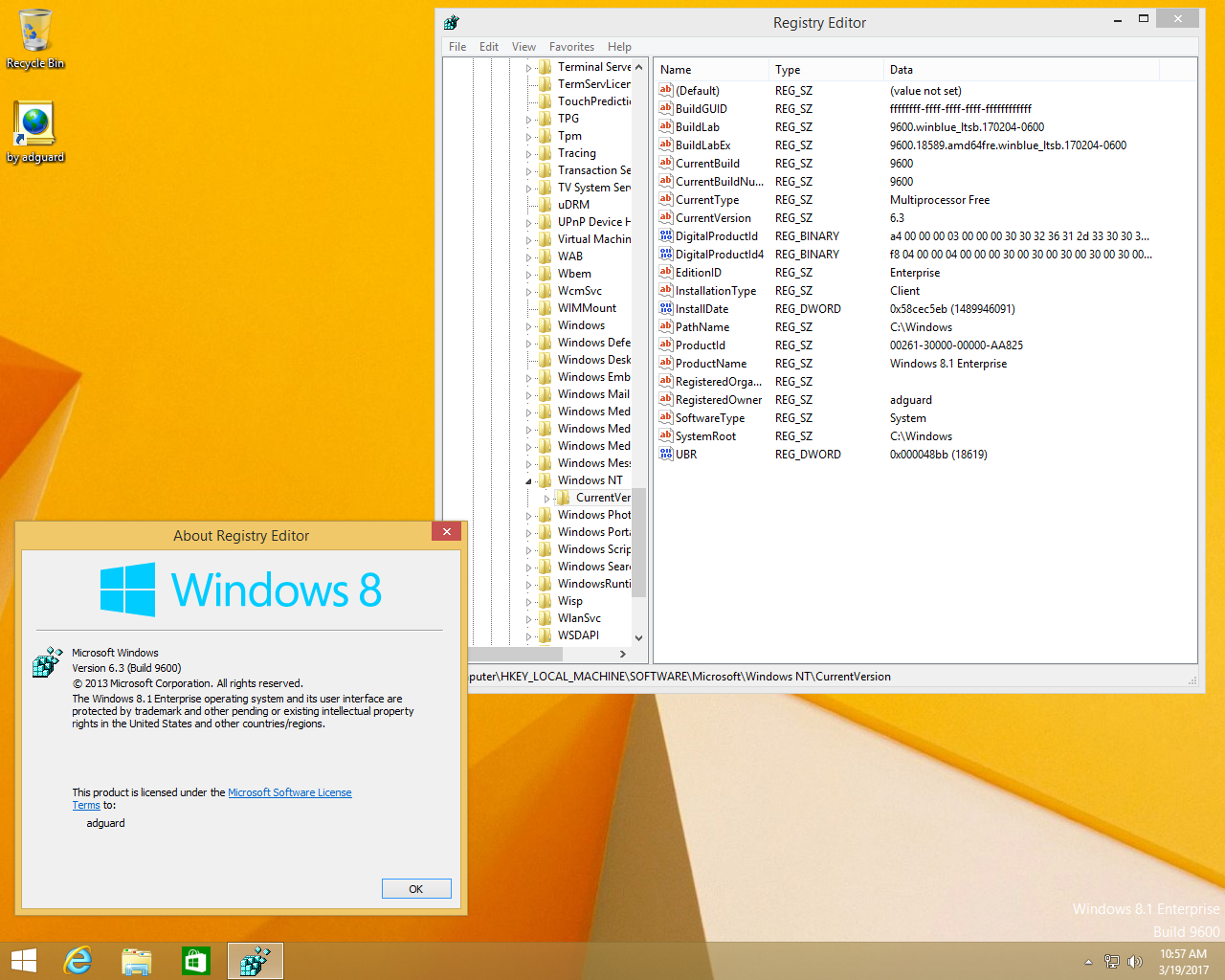Open the Edit menu

[489, 46]
